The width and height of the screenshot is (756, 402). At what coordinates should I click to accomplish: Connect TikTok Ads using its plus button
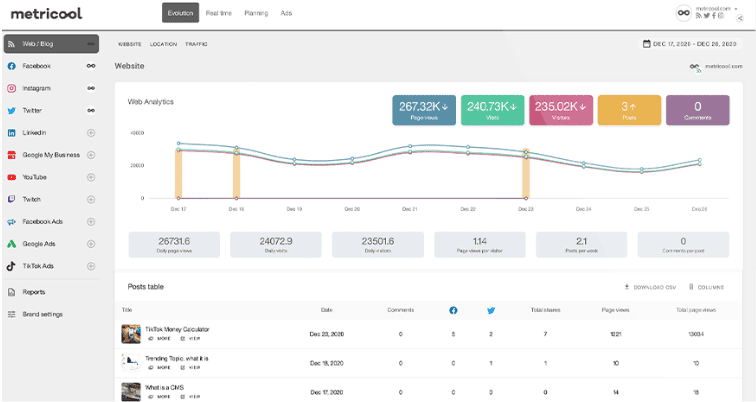pos(91,266)
